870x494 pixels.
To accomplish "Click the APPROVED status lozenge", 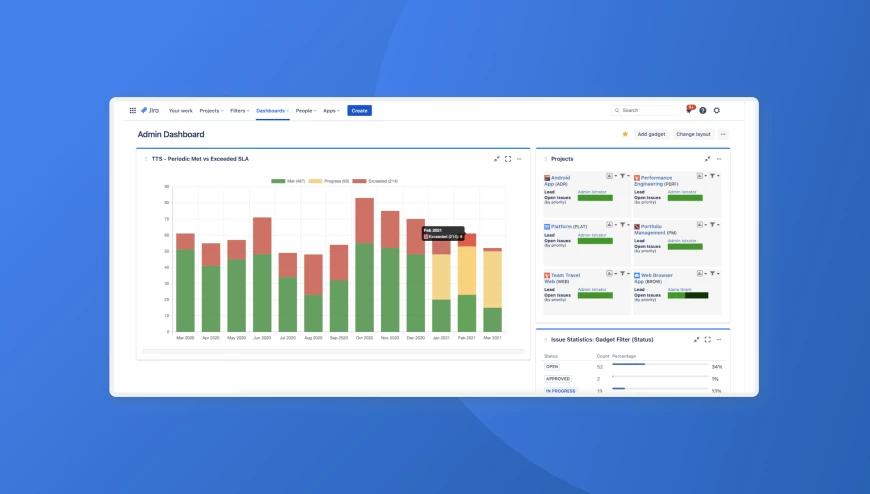I will 558,379.
